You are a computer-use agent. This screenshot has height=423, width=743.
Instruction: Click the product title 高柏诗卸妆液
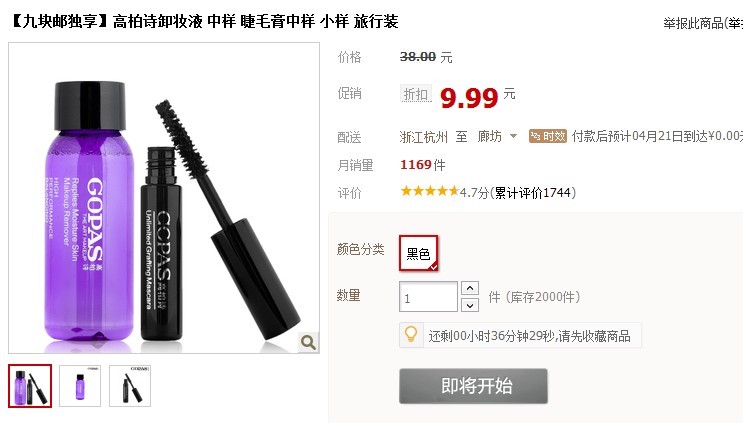(x=158, y=21)
